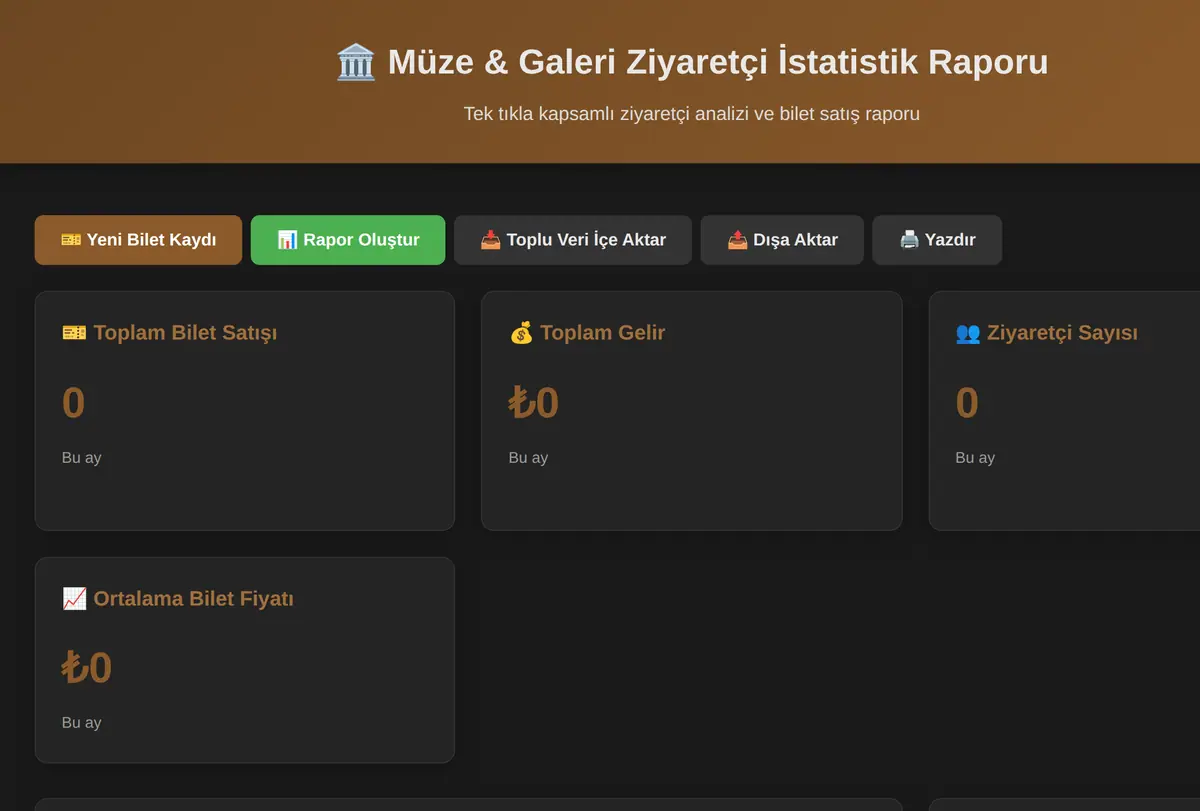Click money bag icon on Toplam Gelir card
This screenshot has width=1200, height=811.
pos(521,333)
